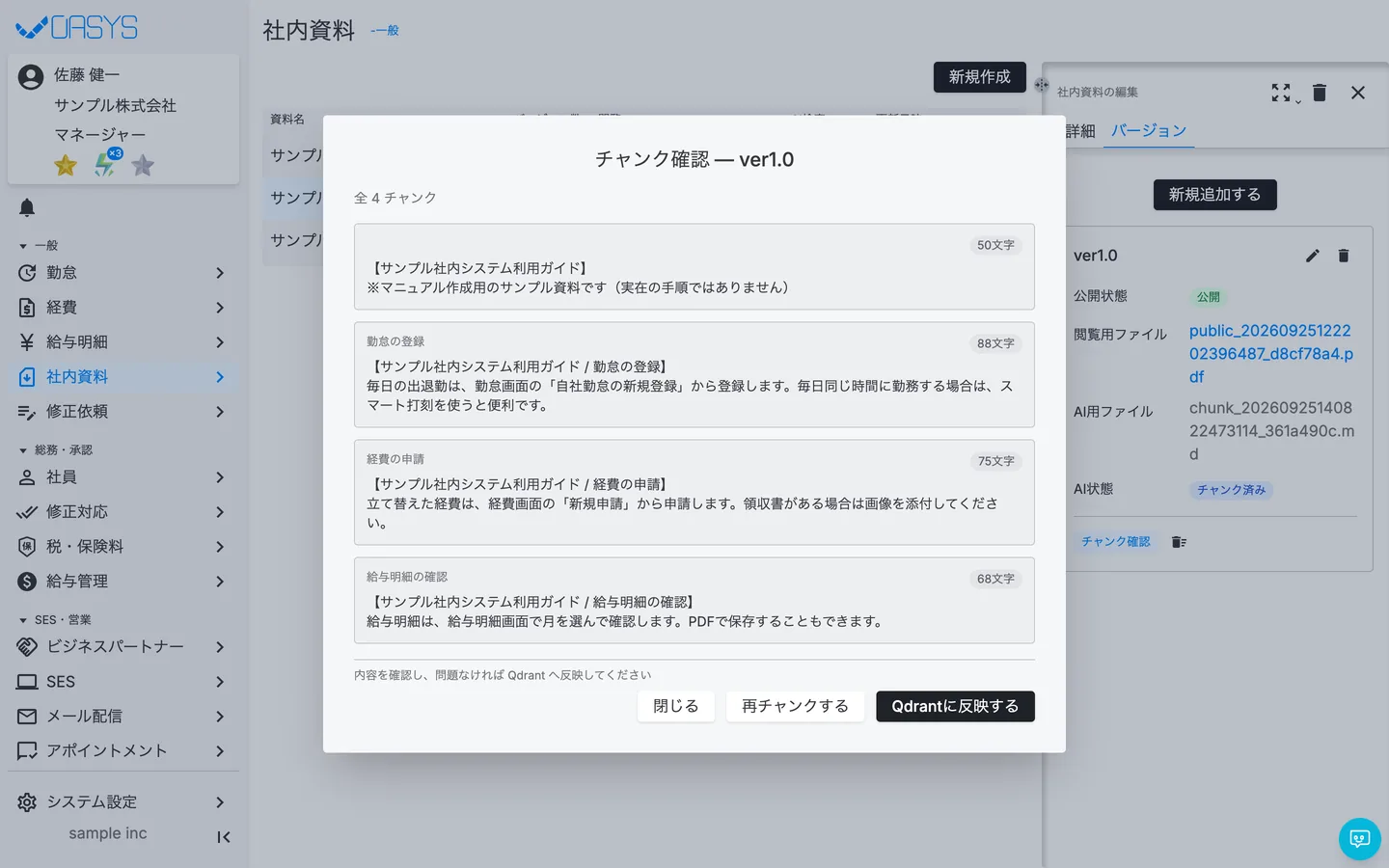
Task: Click the lightning badge with x3
Action: (106, 163)
